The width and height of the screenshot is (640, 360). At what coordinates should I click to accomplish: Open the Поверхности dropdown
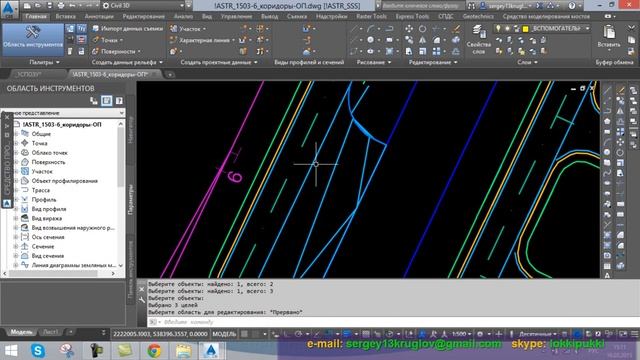117,51
